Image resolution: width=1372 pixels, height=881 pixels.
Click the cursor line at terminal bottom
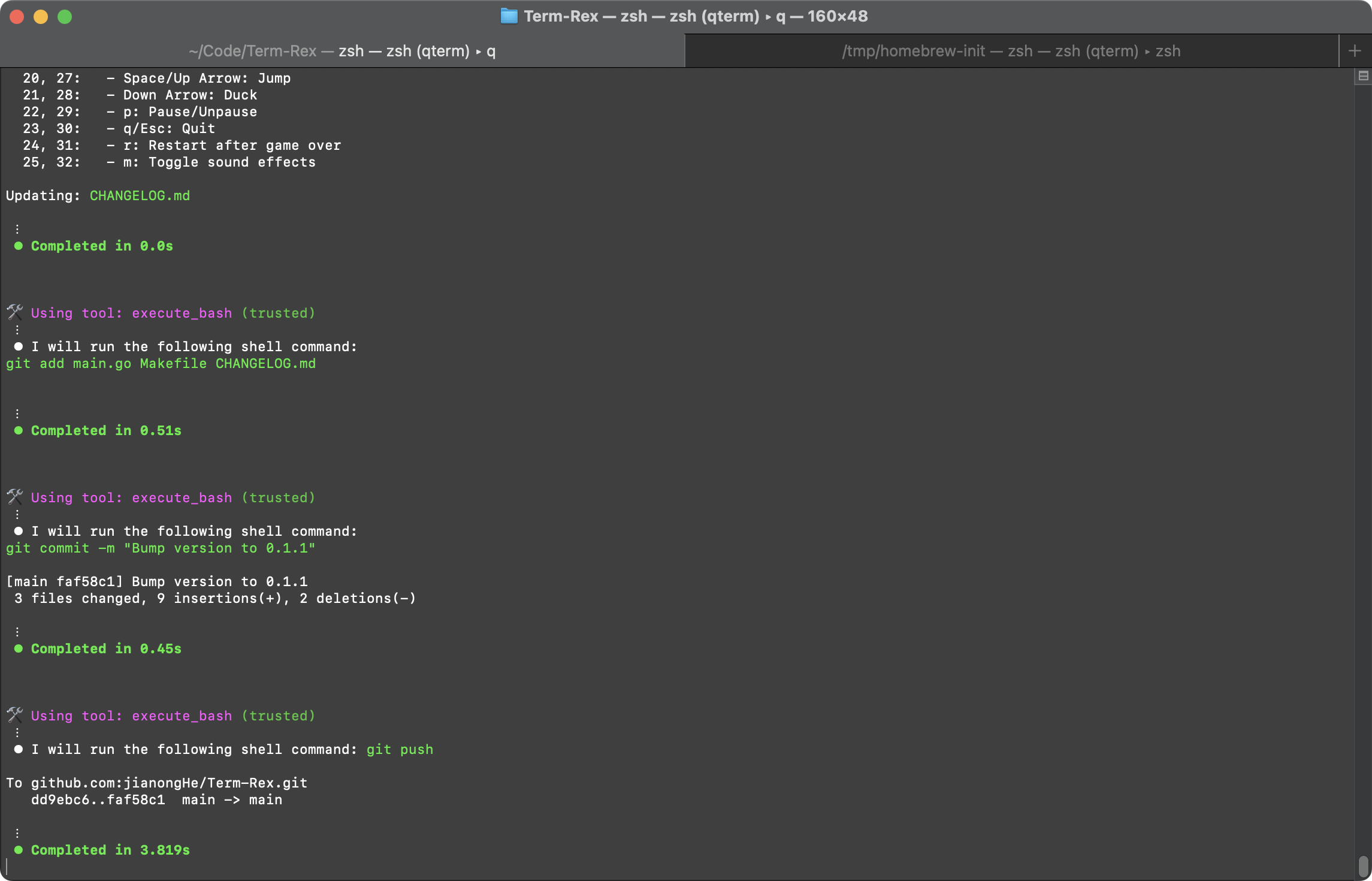coord(7,867)
